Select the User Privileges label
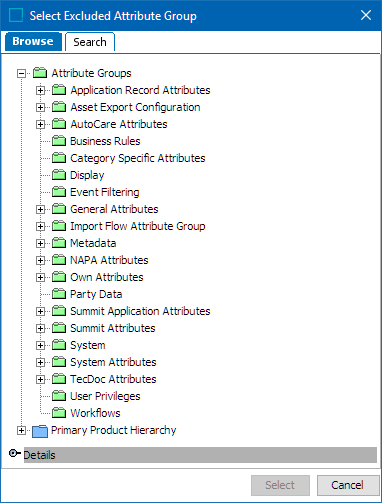The width and height of the screenshot is (382, 503). click(x=105, y=396)
